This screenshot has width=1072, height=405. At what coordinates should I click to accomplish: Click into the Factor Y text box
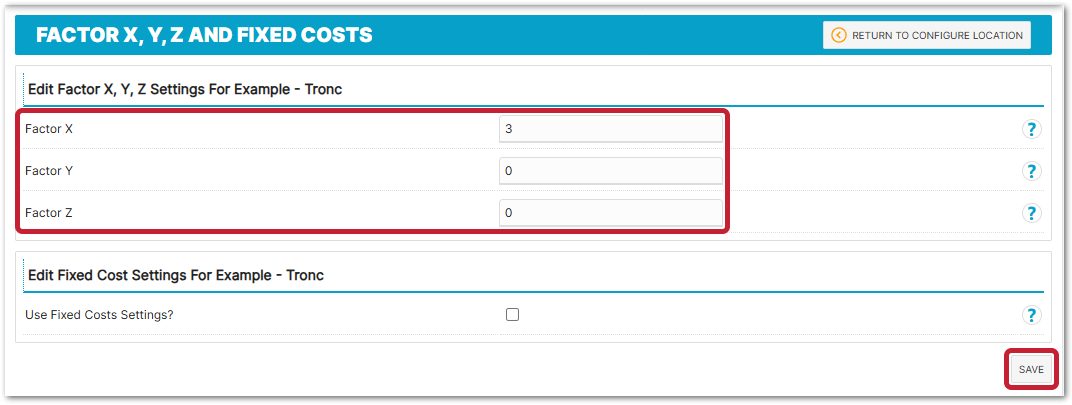610,171
